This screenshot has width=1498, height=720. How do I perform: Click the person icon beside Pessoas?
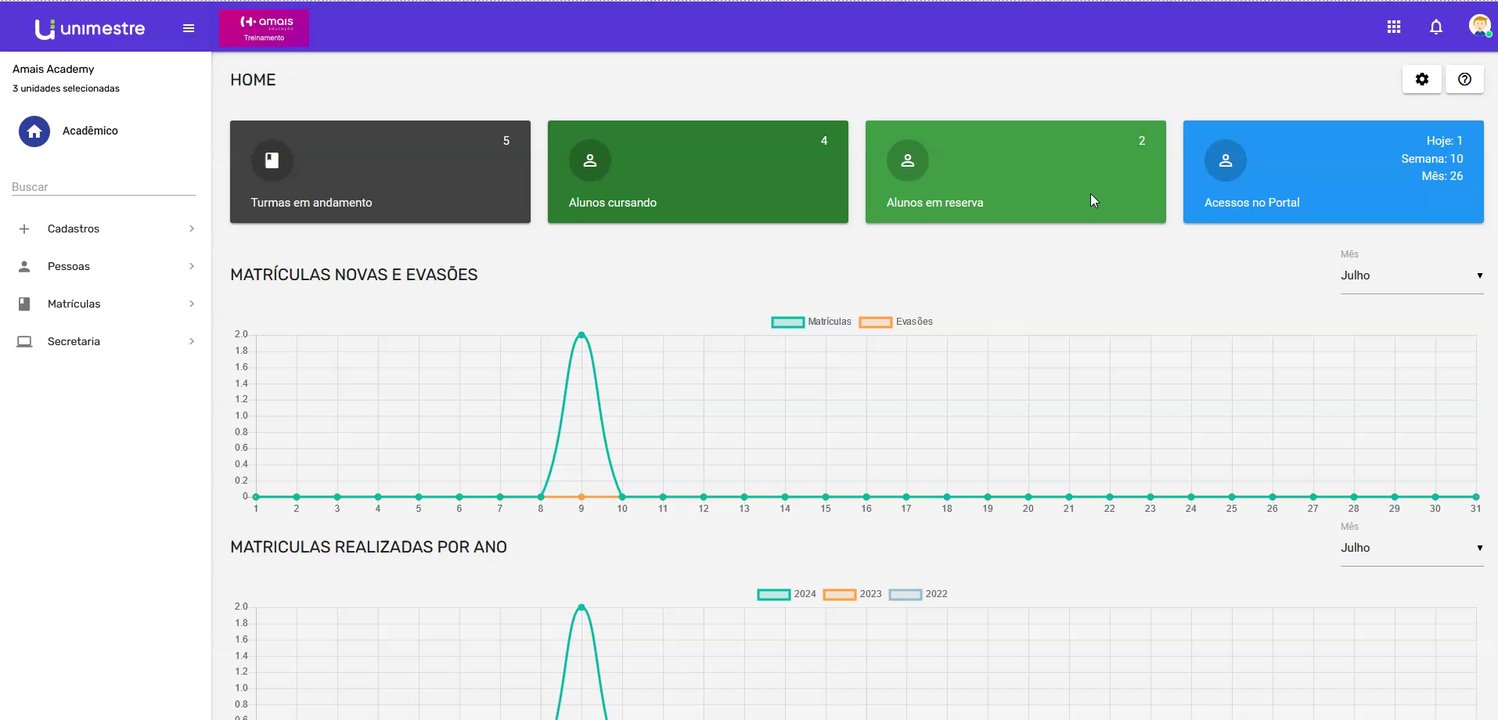click(24, 267)
